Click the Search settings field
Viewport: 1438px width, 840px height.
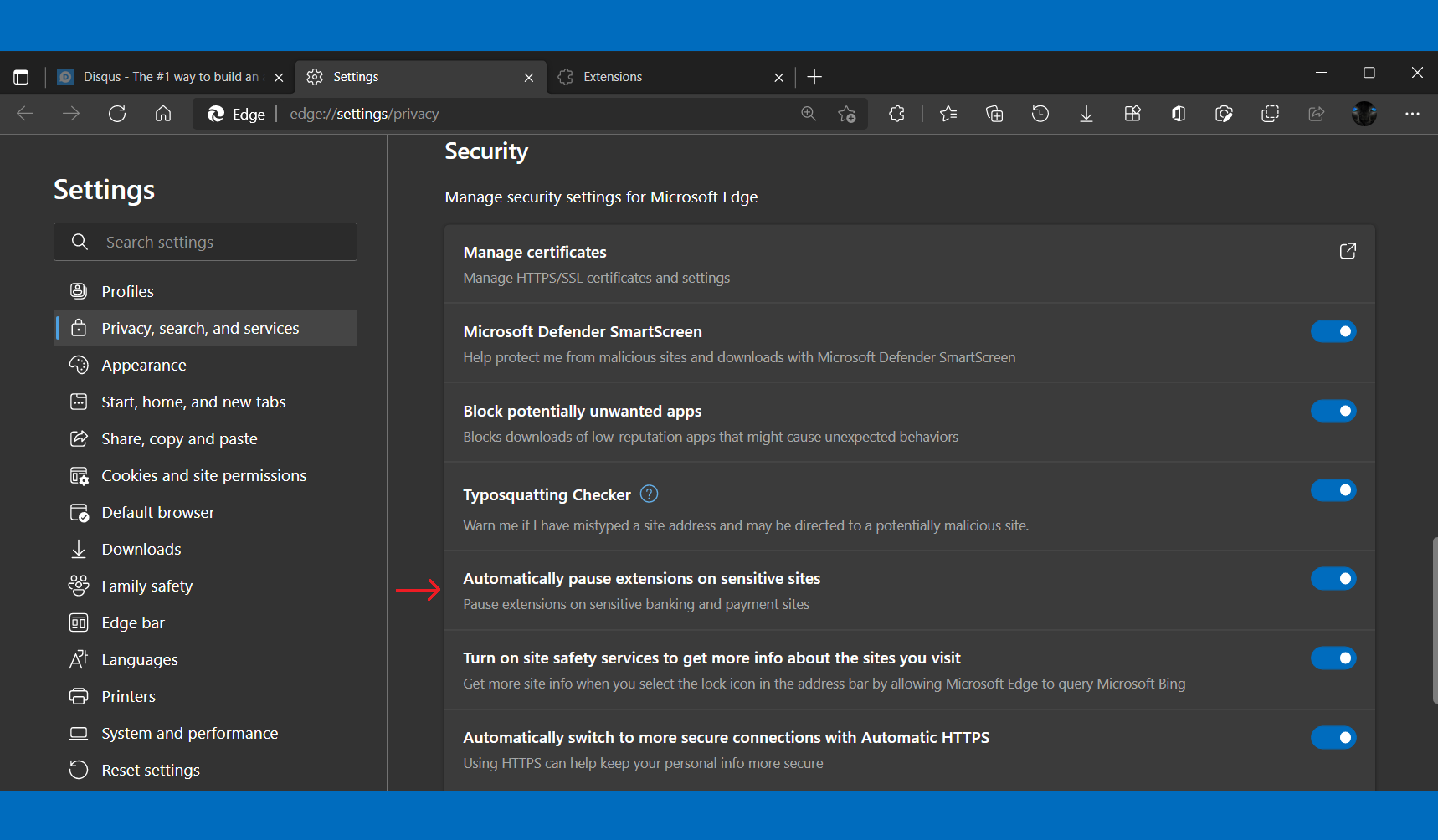205,242
